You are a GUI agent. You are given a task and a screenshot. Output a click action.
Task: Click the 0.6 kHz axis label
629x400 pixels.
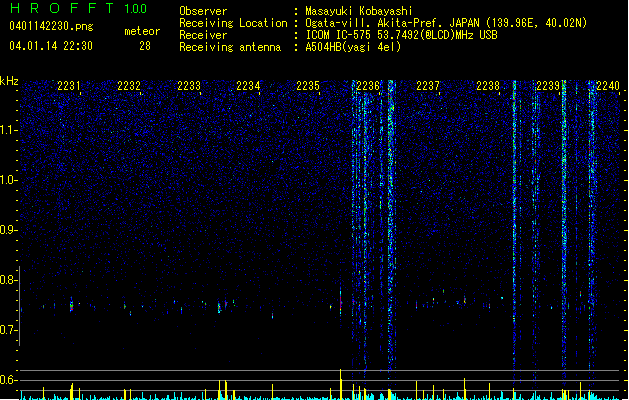[8, 380]
